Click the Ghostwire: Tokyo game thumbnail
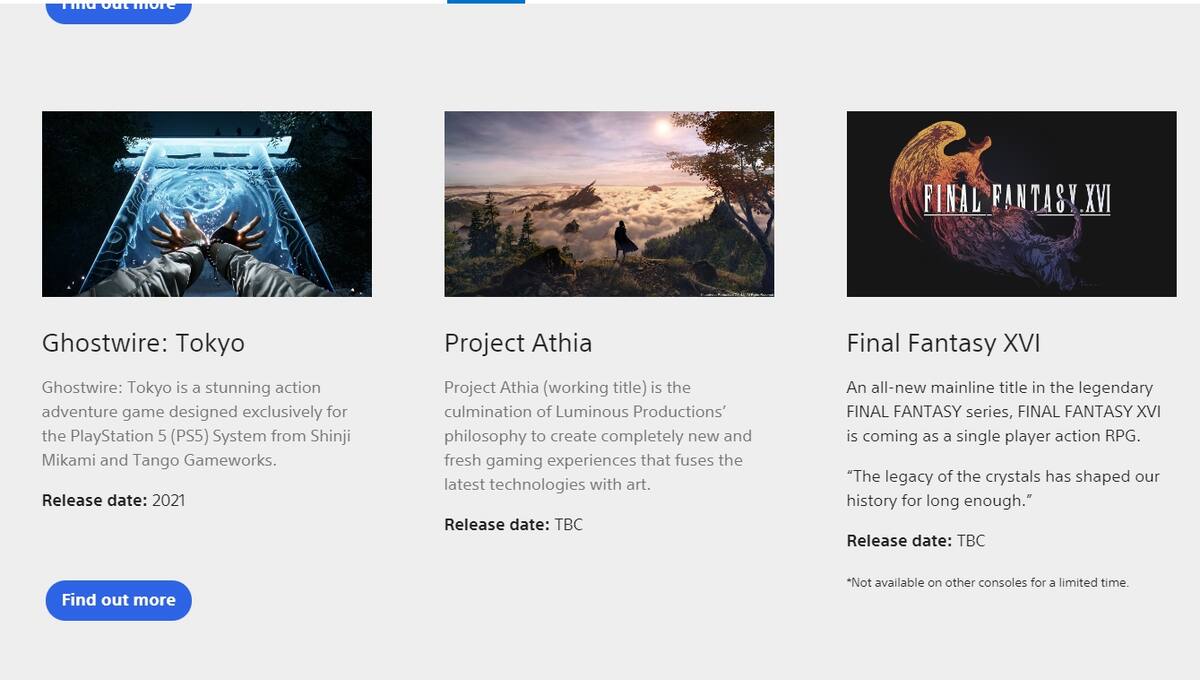The image size is (1200, 680). point(207,204)
